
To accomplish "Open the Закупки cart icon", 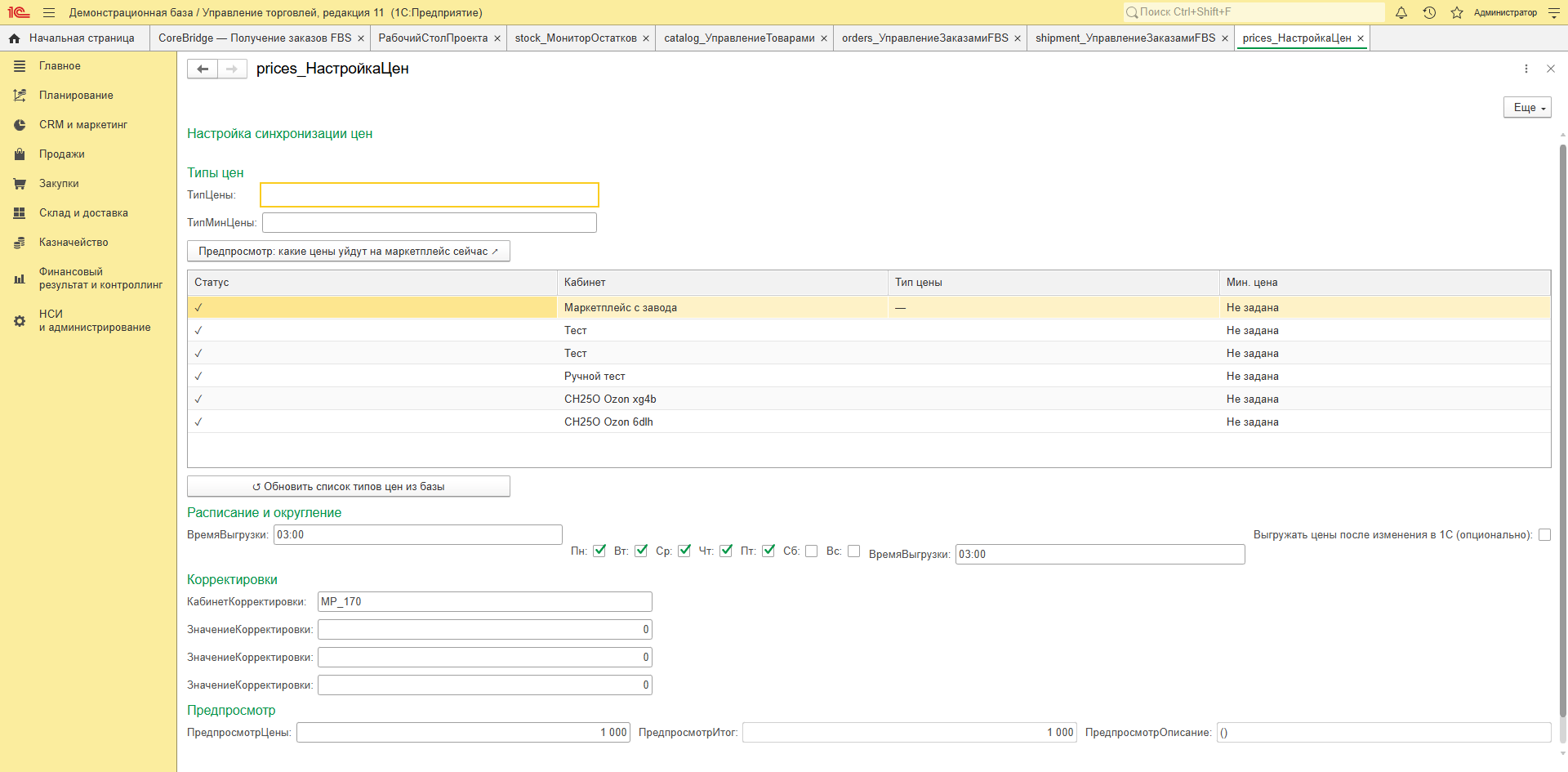I will pos(20,183).
